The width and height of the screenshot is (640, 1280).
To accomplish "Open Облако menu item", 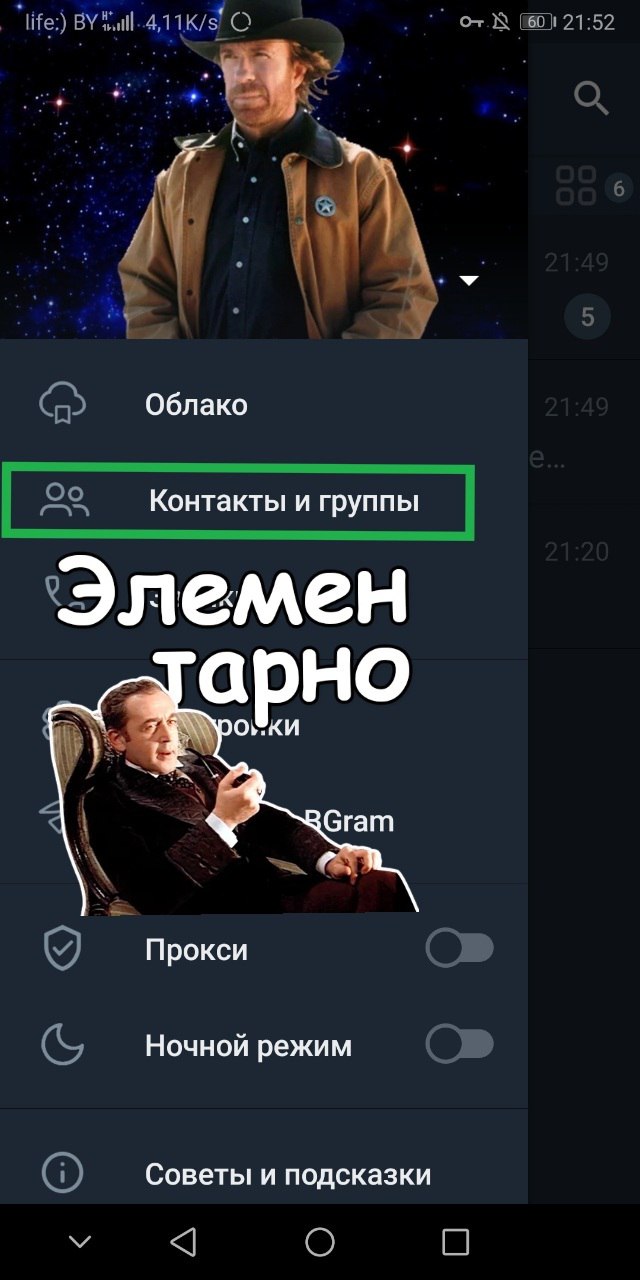I will (x=264, y=405).
